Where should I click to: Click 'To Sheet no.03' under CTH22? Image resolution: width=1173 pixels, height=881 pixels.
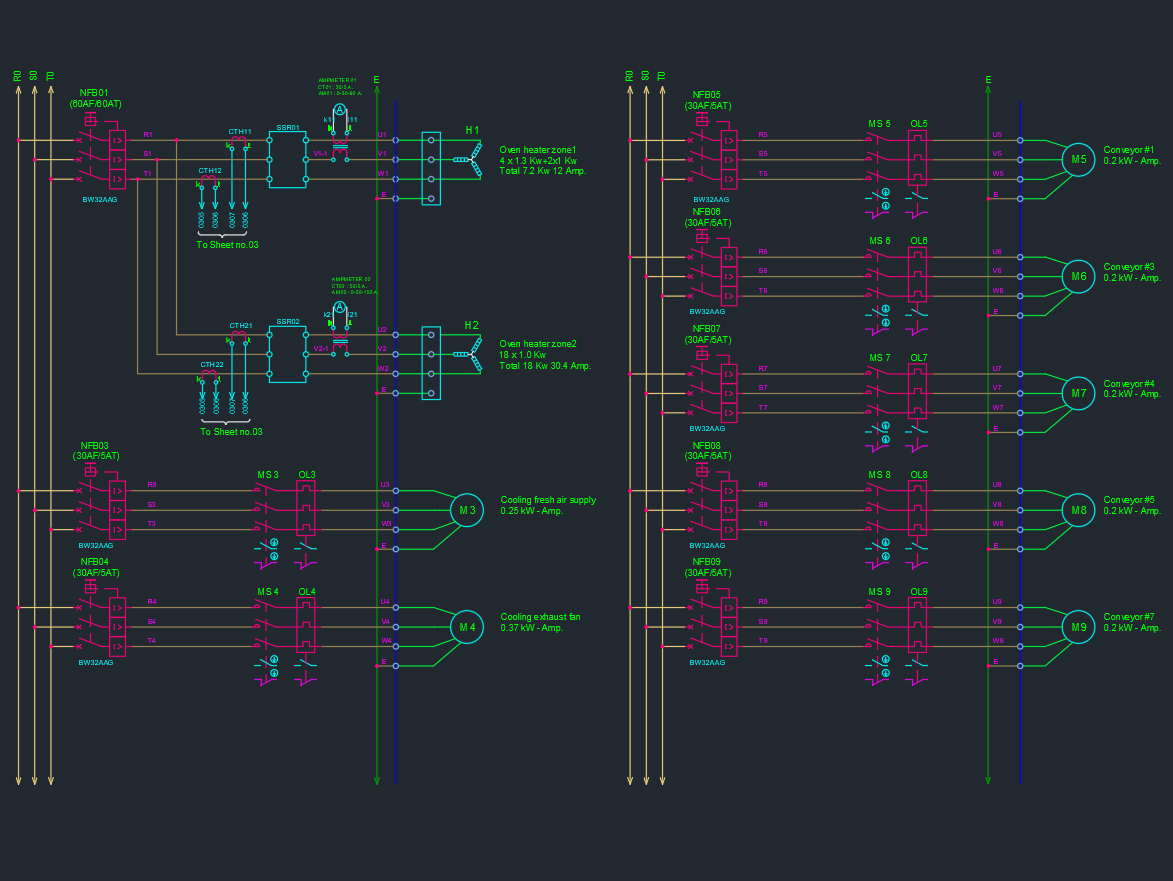pos(231,432)
